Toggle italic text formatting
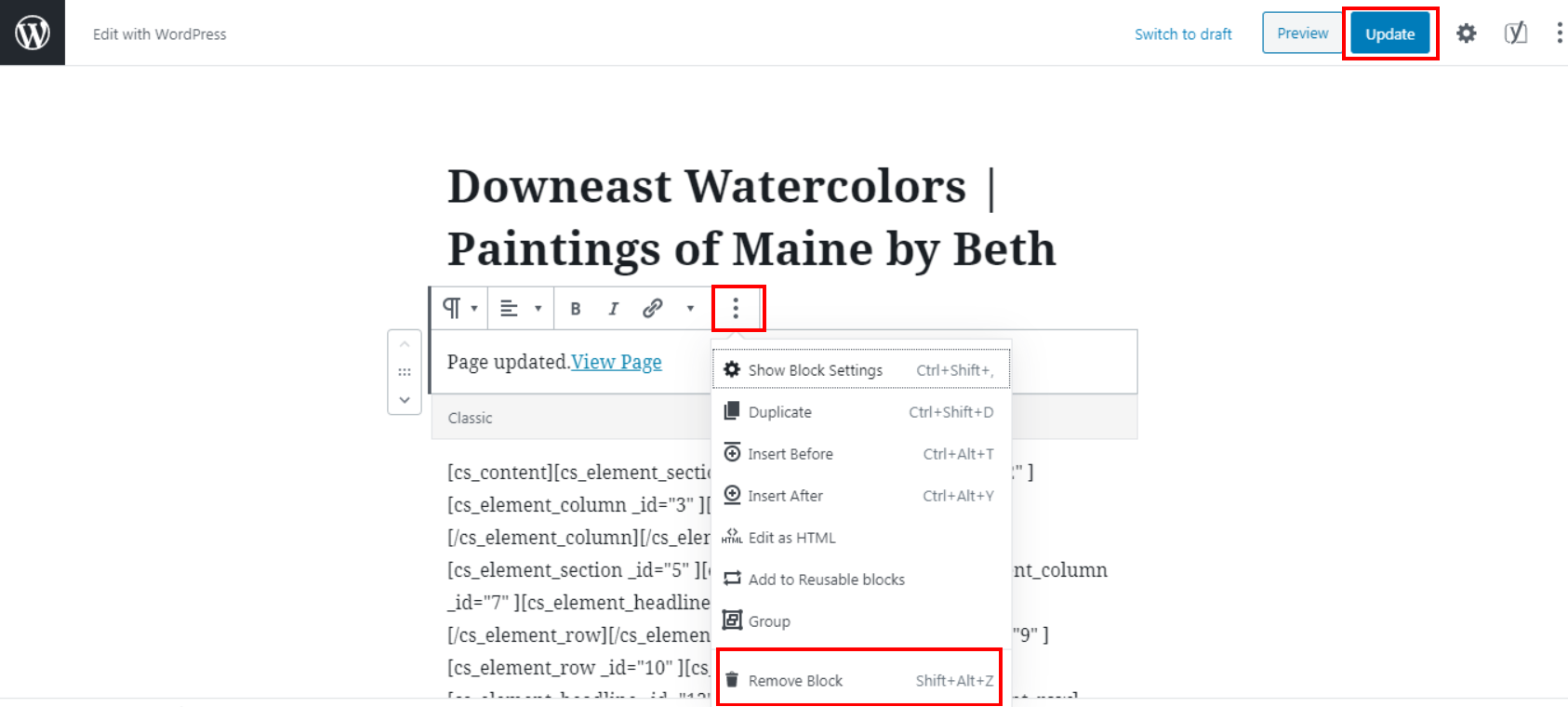The height and width of the screenshot is (707, 1568). click(613, 309)
